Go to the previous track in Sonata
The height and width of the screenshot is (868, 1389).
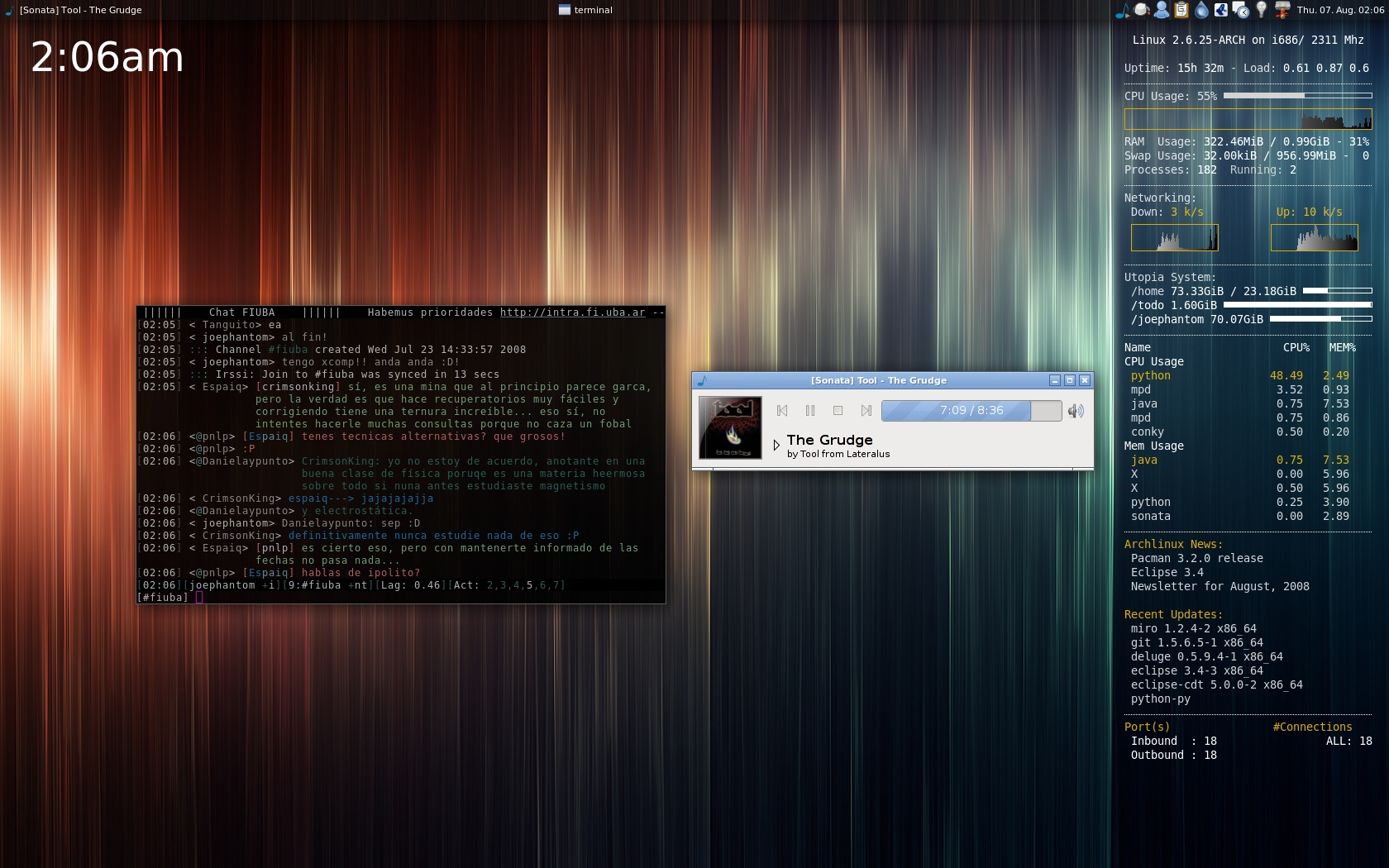[x=782, y=411]
